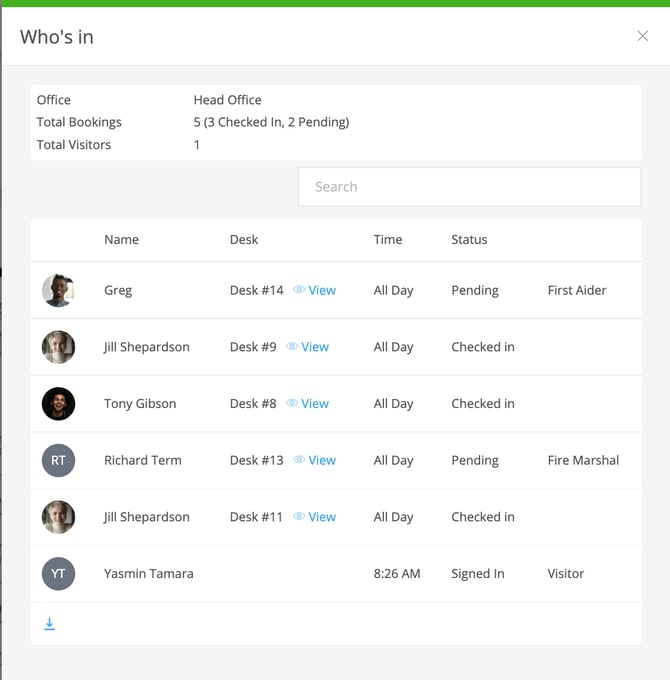Open View link for Tony Gibson's desk

[315, 404]
